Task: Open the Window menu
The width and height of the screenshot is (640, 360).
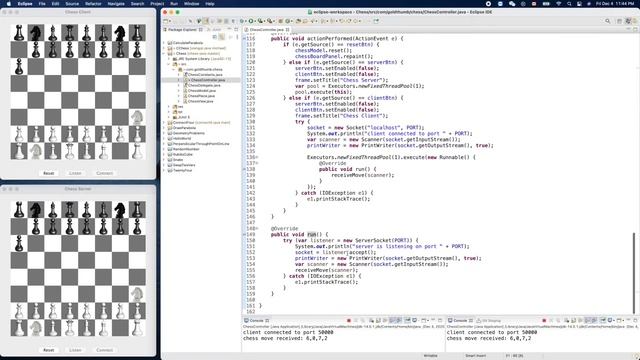Action: coord(191,4)
